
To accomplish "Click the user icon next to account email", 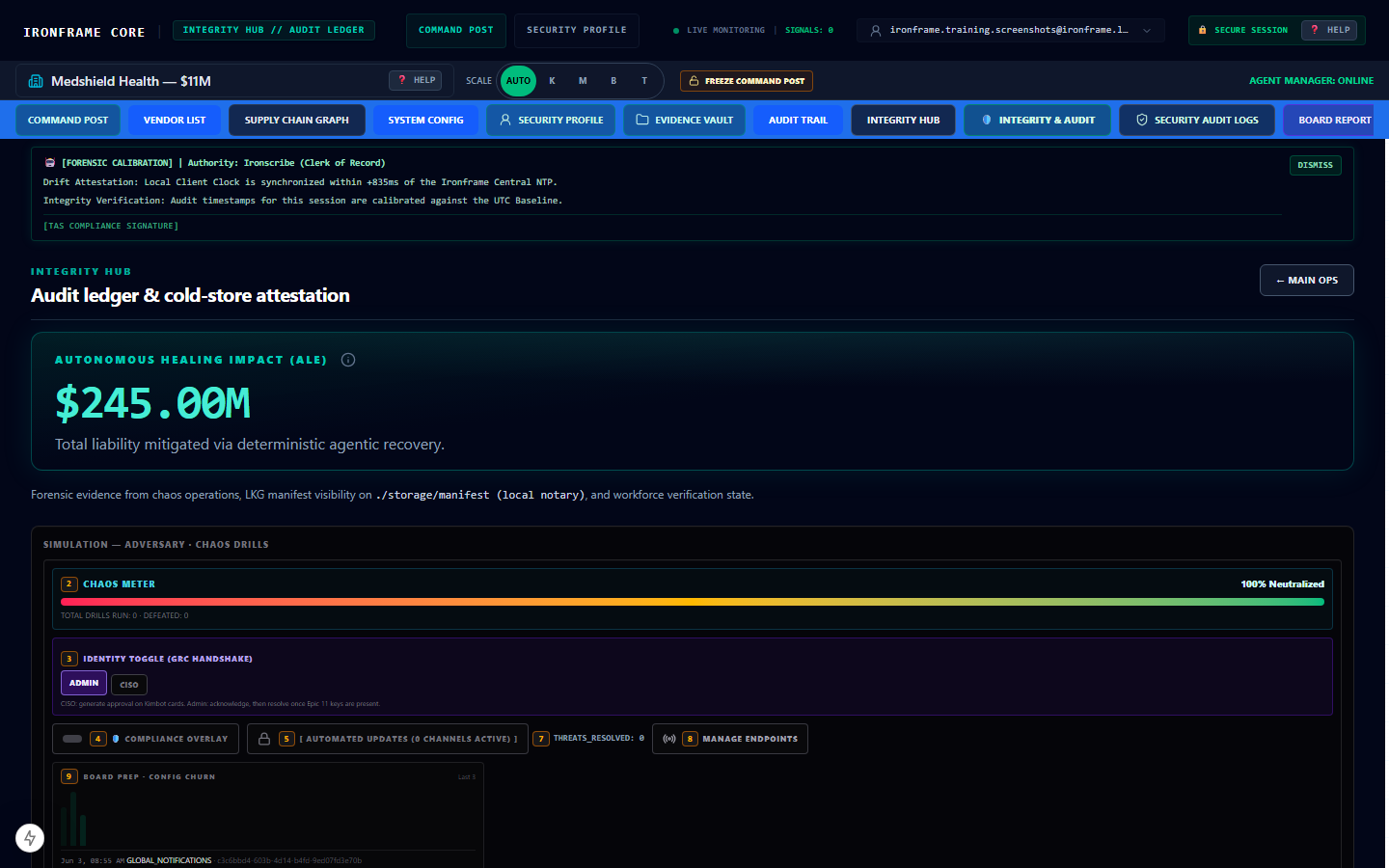I will tap(876, 31).
